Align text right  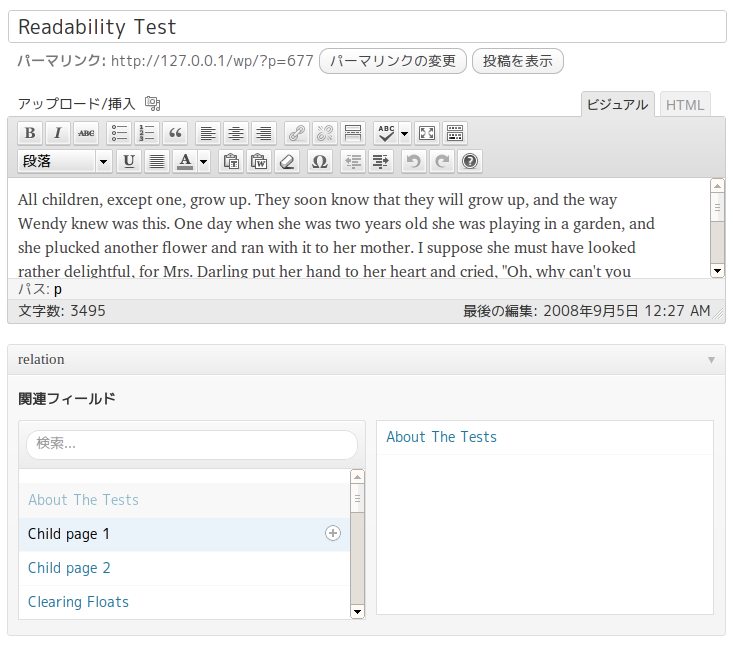click(264, 133)
